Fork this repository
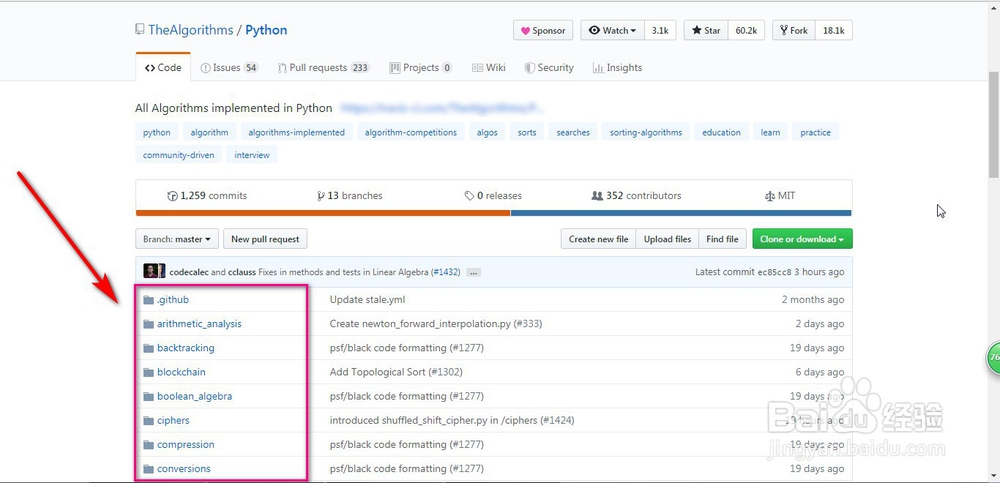 coord(794,30)
